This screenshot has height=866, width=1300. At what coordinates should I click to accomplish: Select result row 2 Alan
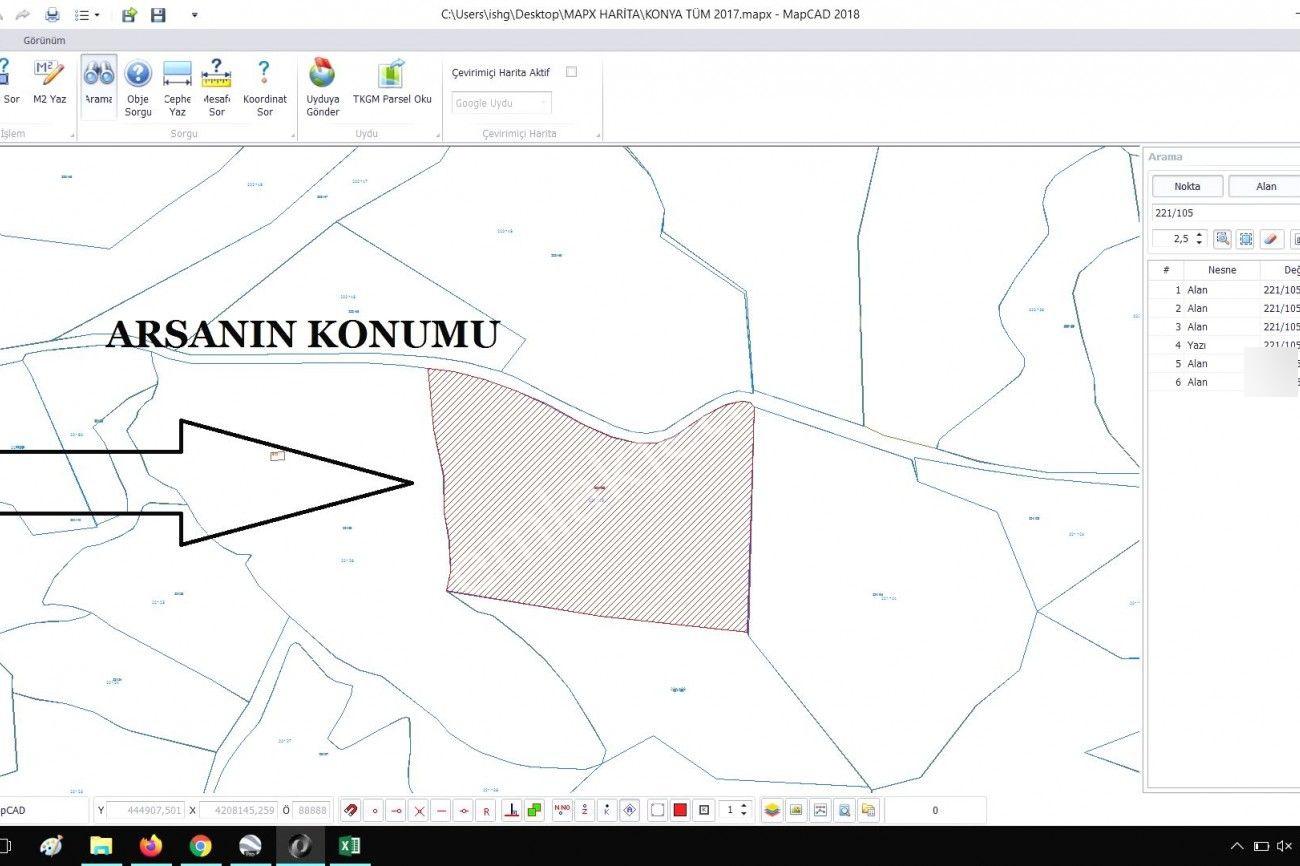pyautogui.click(x=1224, y=308)
